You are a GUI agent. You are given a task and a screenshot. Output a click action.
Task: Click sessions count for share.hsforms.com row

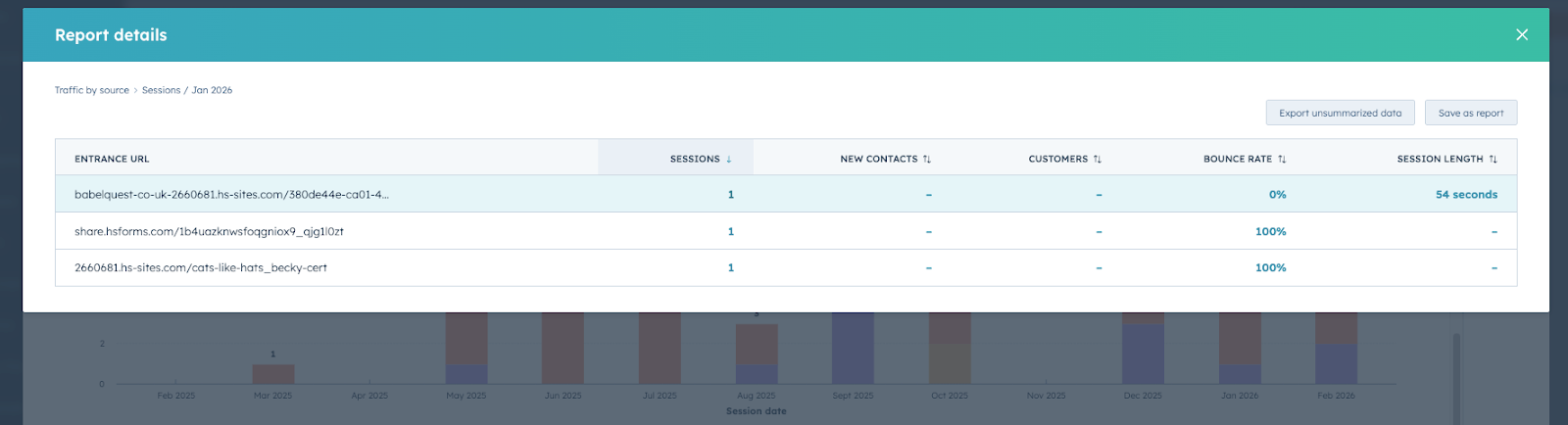pyautogui.click(x=730, y=232)
